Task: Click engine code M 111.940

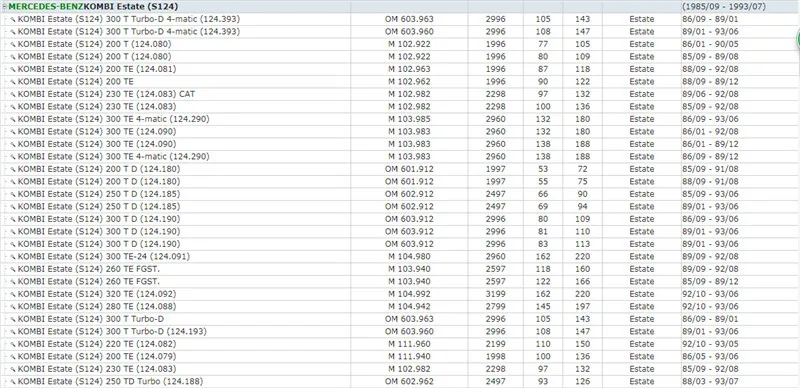Action: (x=409, y=356)
